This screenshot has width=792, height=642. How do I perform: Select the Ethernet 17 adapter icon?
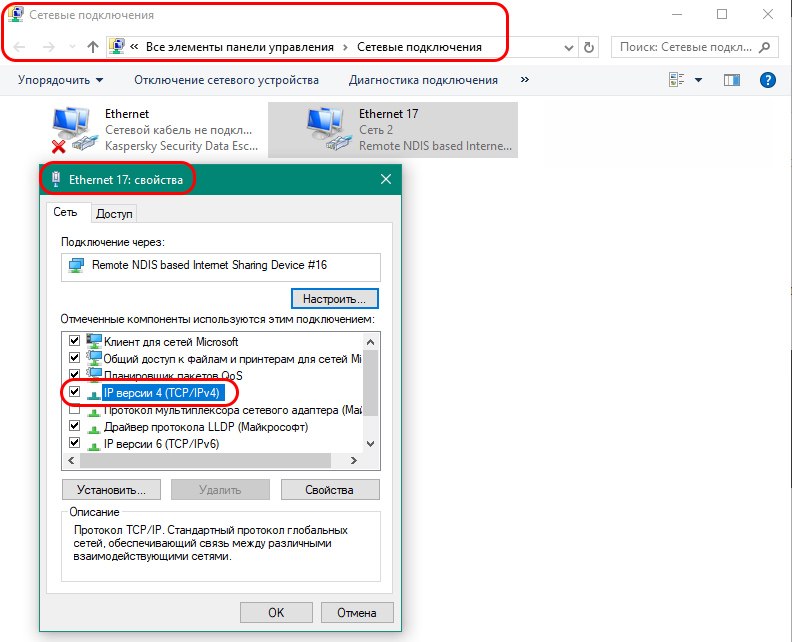tap(328, 128)
